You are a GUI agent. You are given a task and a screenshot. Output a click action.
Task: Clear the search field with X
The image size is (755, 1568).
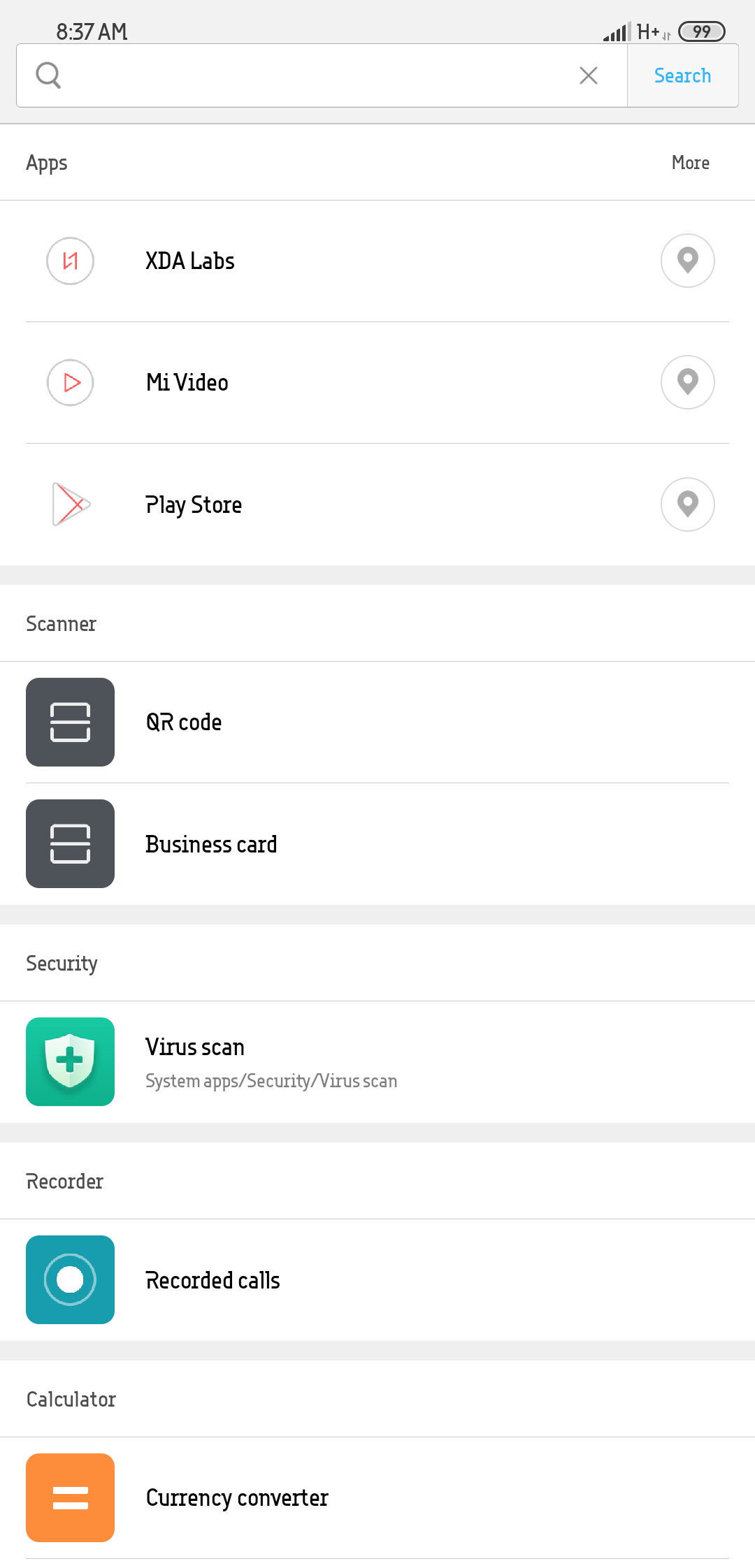point(589,75)
